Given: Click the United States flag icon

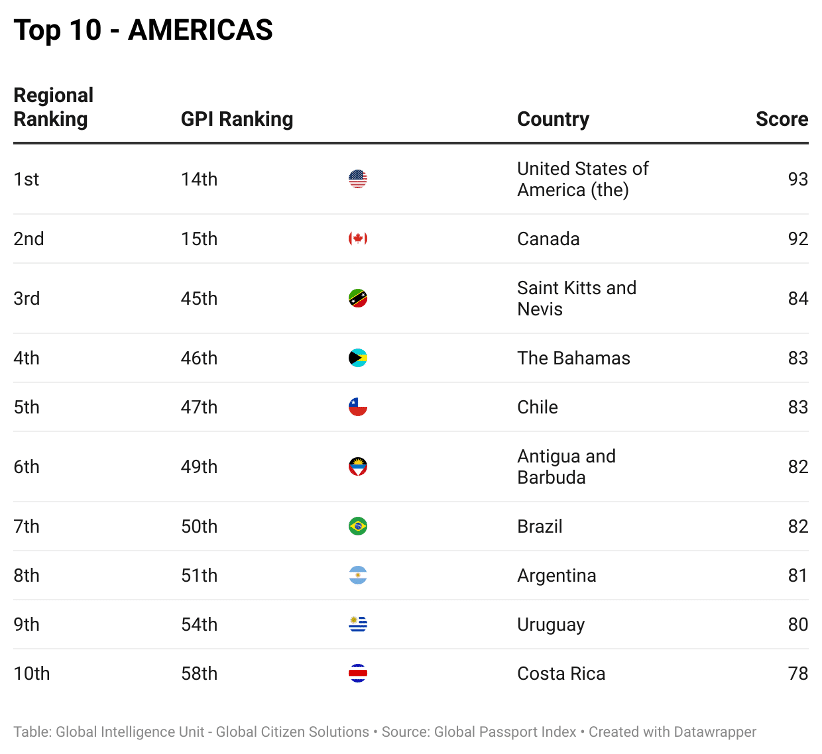Looking at the screenshot, I should [358, 179].
